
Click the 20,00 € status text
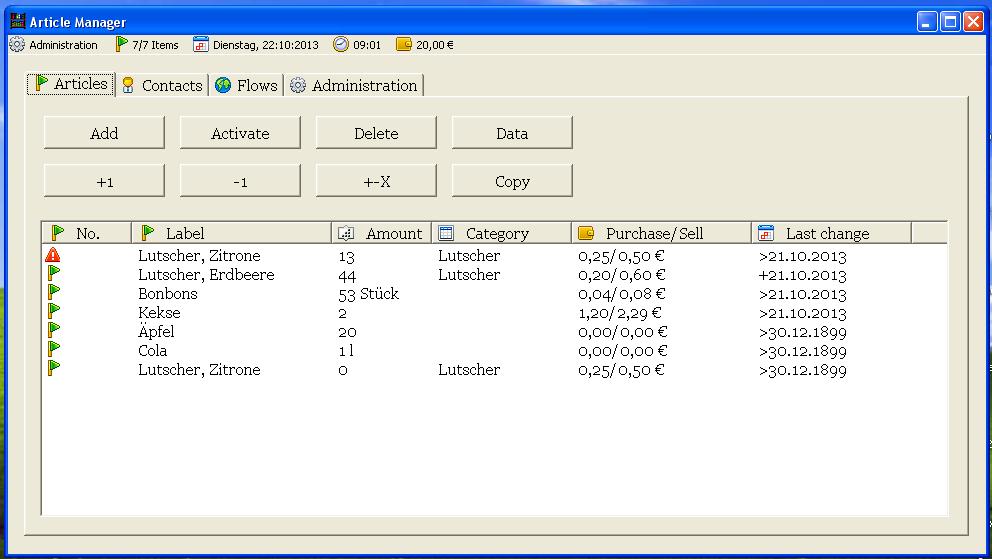pyautogui.click(x=435, y=45)
